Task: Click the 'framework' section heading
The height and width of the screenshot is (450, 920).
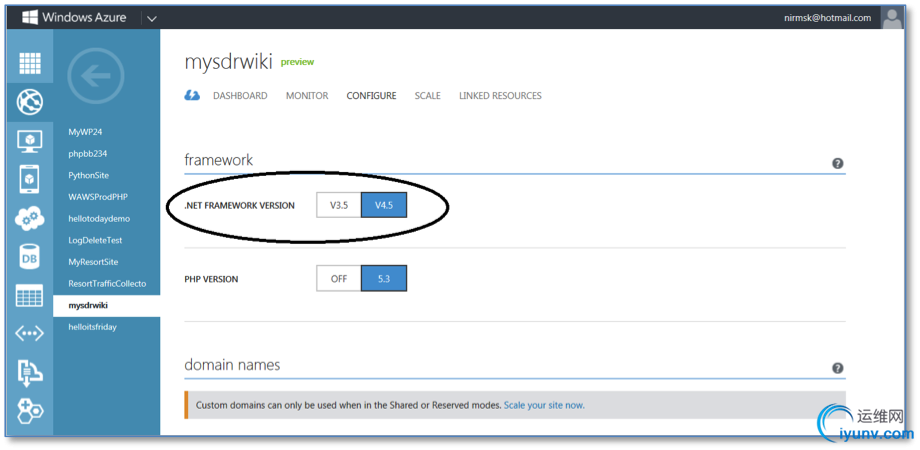Action: pyautogui.click(x=218, y=160)
